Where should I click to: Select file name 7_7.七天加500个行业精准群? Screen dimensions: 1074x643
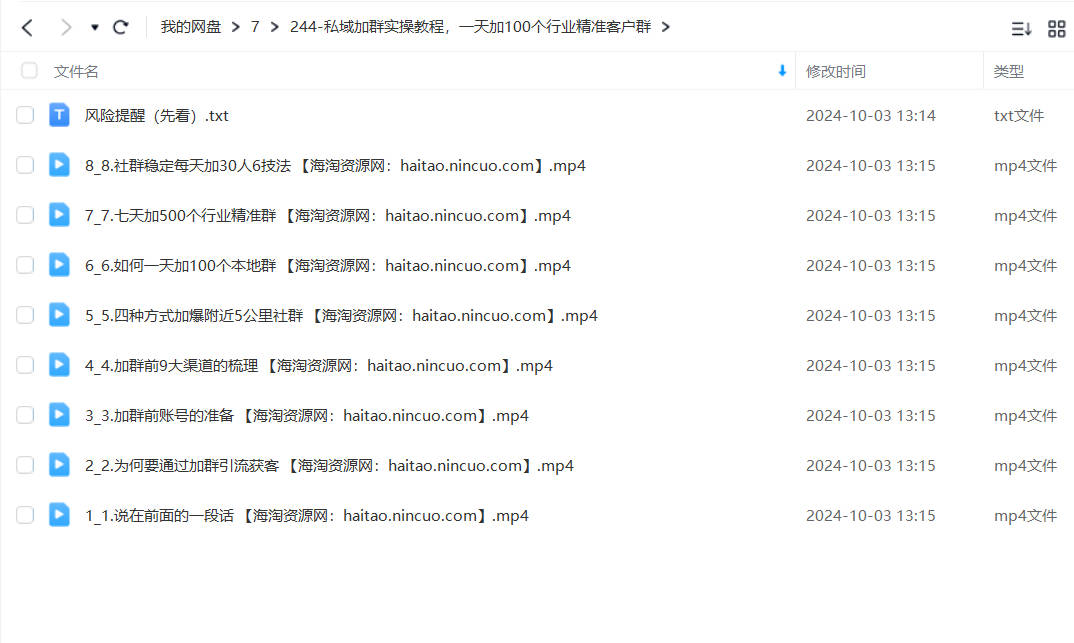click(x=328, y=216)
